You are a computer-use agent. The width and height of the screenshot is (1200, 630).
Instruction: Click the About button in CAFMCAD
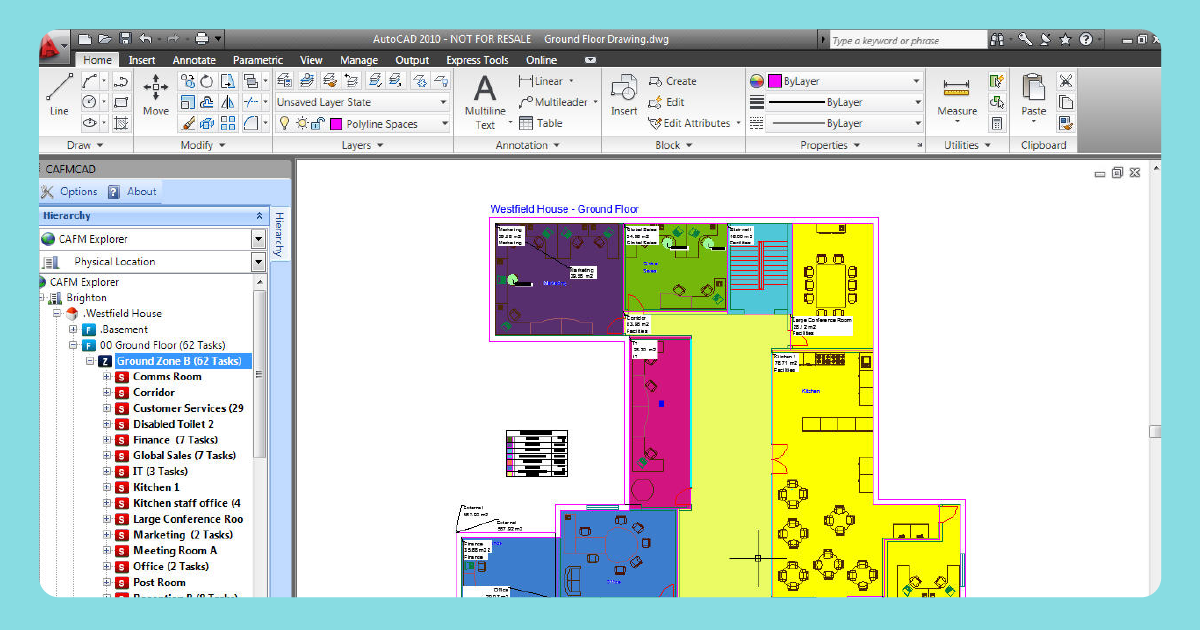(x=132, y=192)
